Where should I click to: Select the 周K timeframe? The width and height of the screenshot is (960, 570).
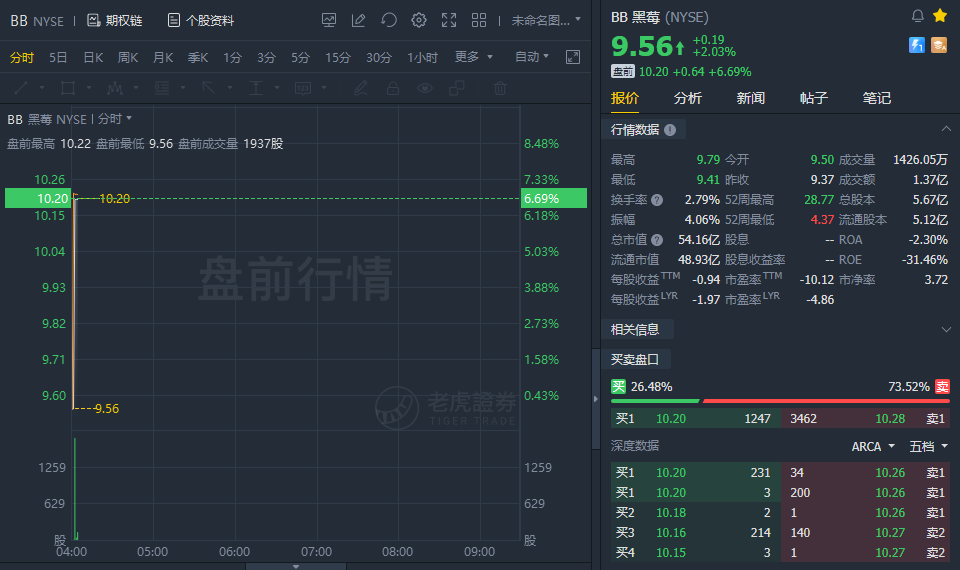pyautogui.click(x=128, y=58)
